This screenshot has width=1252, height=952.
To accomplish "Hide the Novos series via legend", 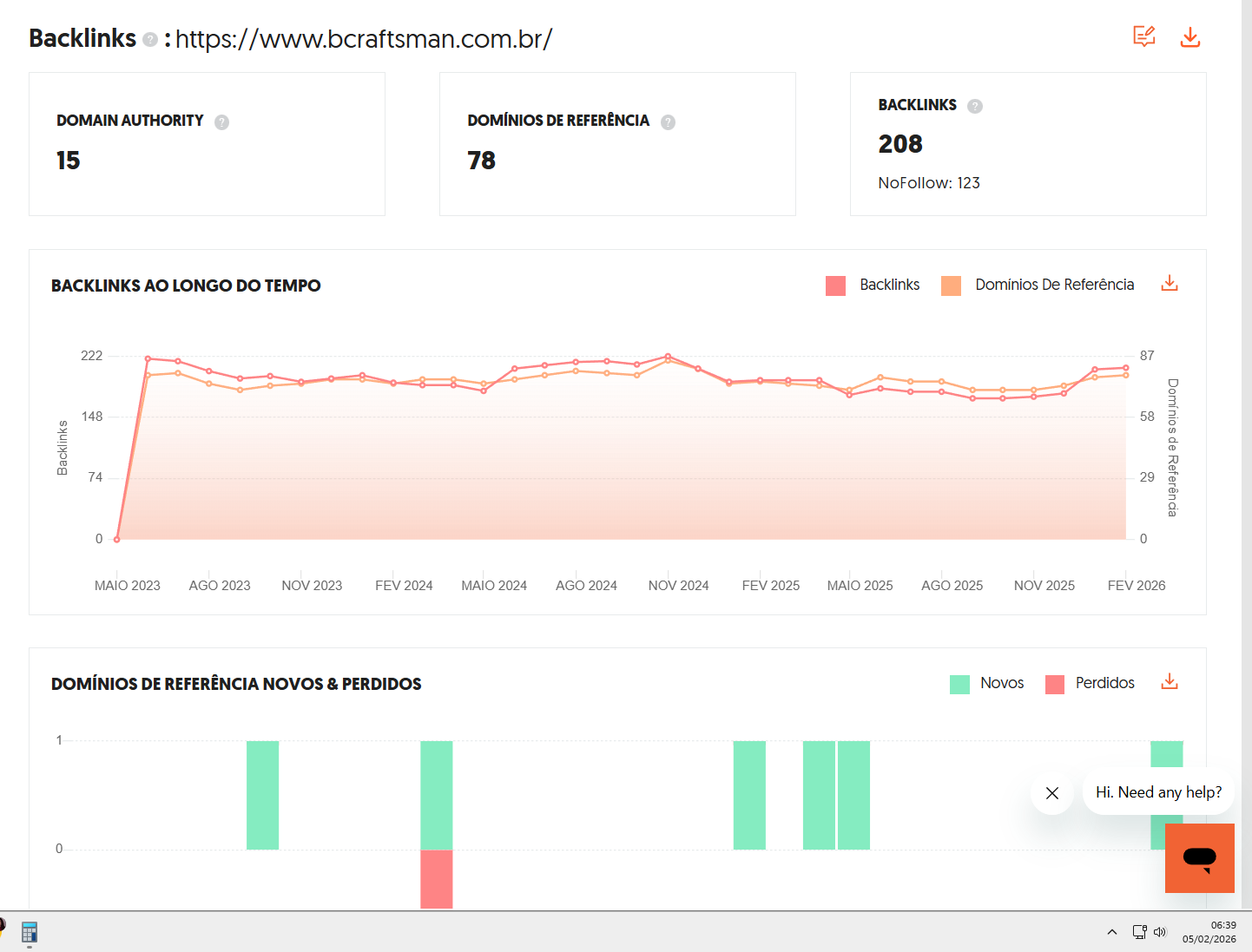I will click(987, 684).
